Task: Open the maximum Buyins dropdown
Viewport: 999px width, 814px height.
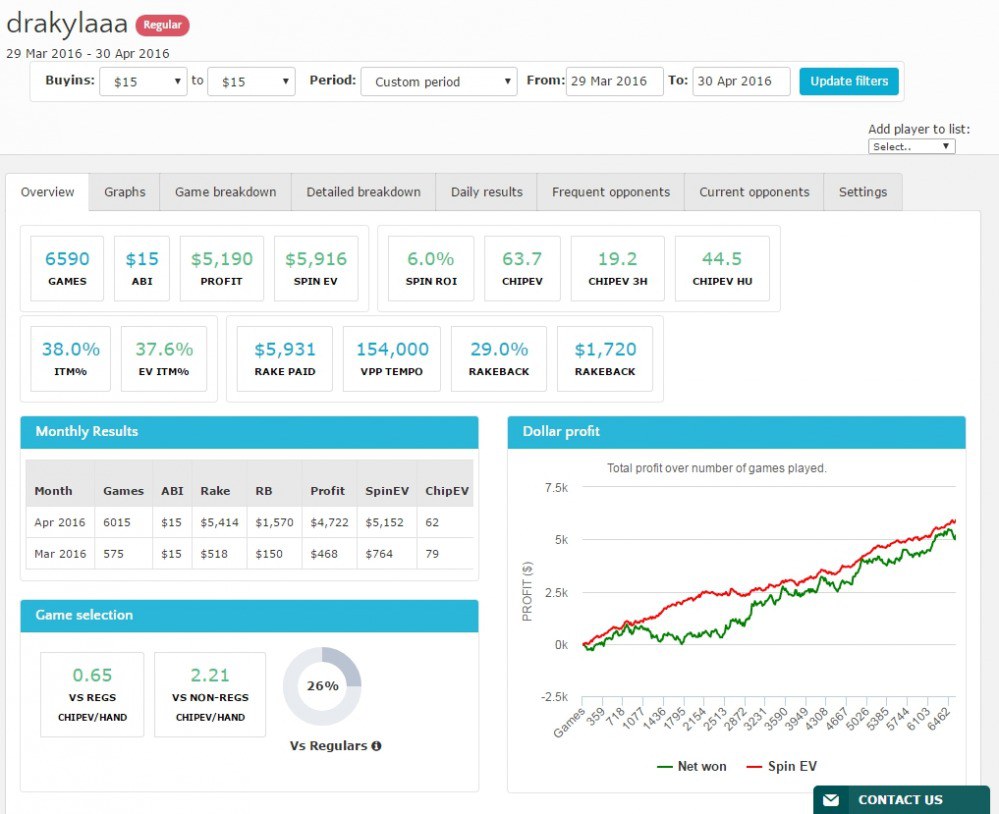Action: (x=251, y=82)
